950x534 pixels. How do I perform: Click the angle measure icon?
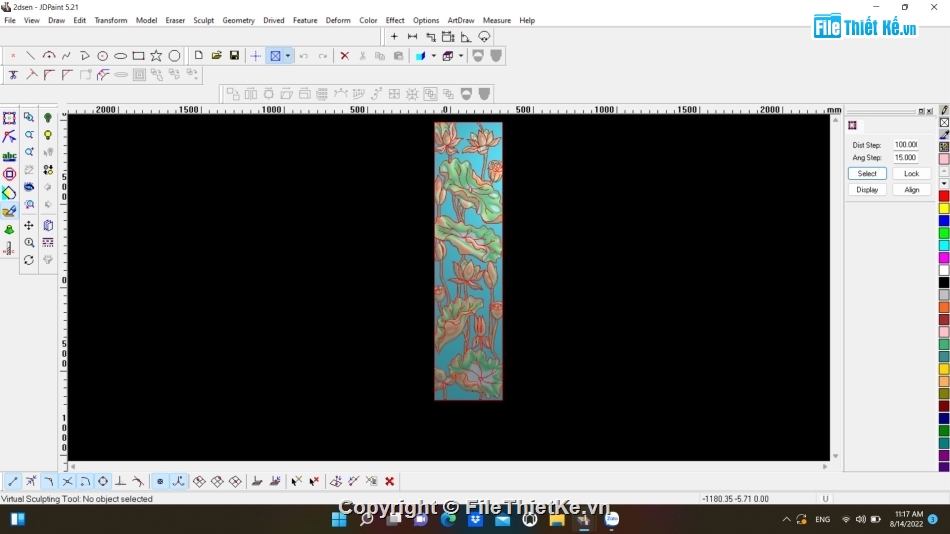coord(466,37)
